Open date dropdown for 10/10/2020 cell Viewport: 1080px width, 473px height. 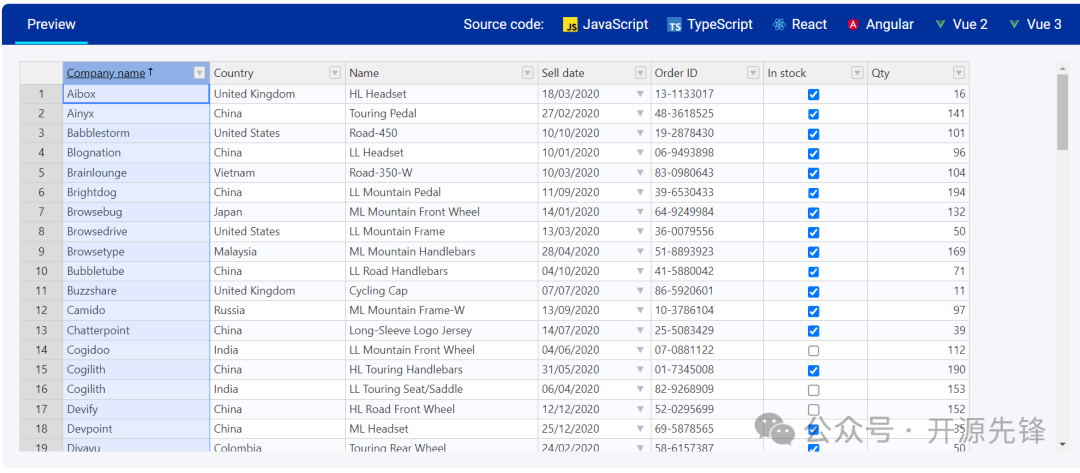[x=640, y=133]
